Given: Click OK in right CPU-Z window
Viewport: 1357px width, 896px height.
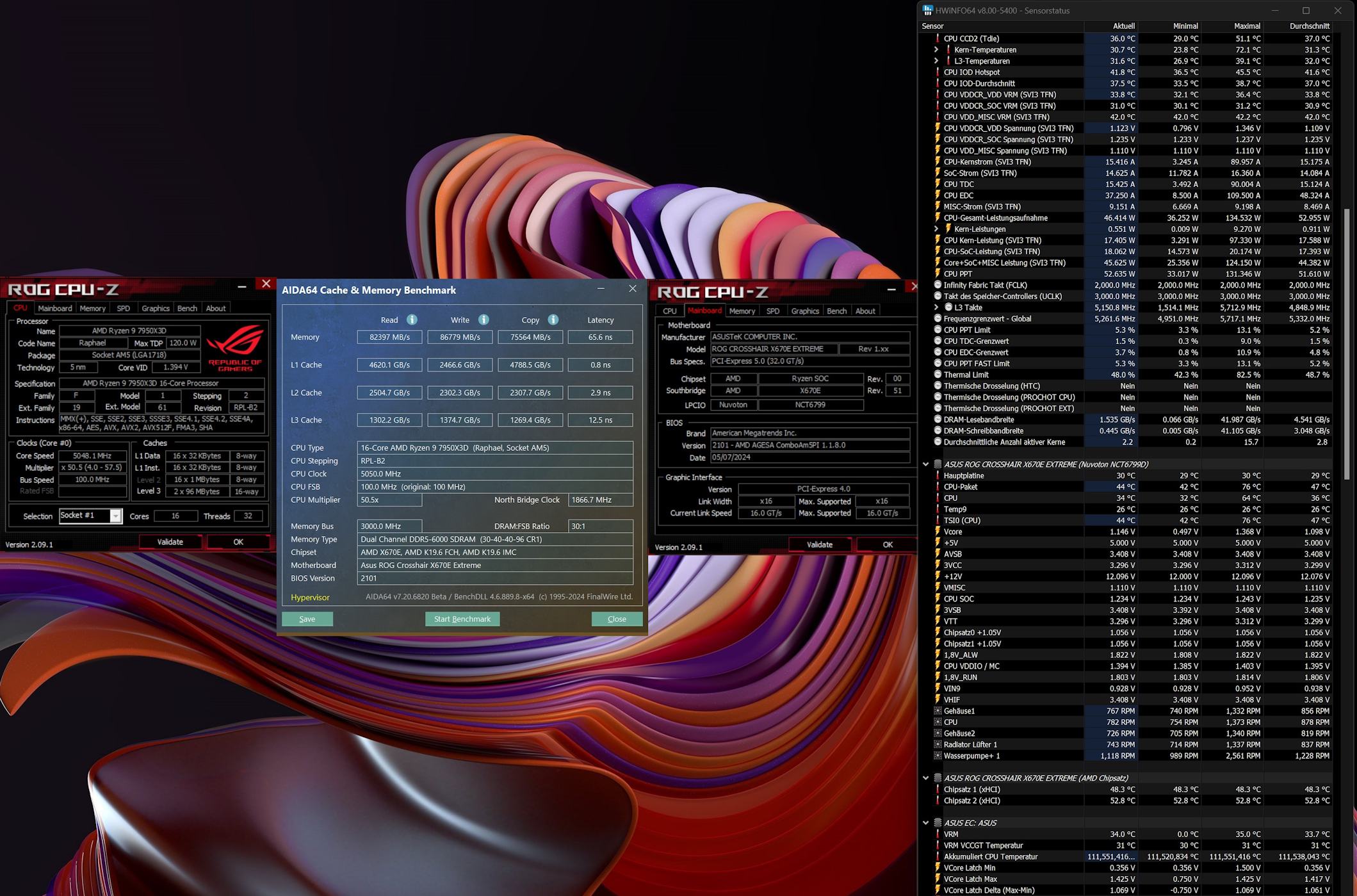Looking at the screenshot, I should [x=888, y=545].
